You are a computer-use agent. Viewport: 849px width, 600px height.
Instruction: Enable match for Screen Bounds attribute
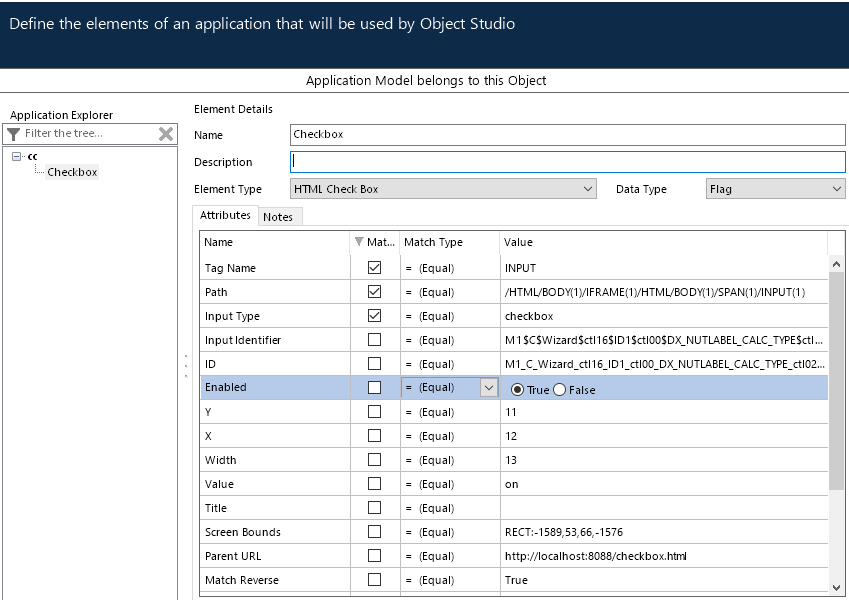pos(374,531)
